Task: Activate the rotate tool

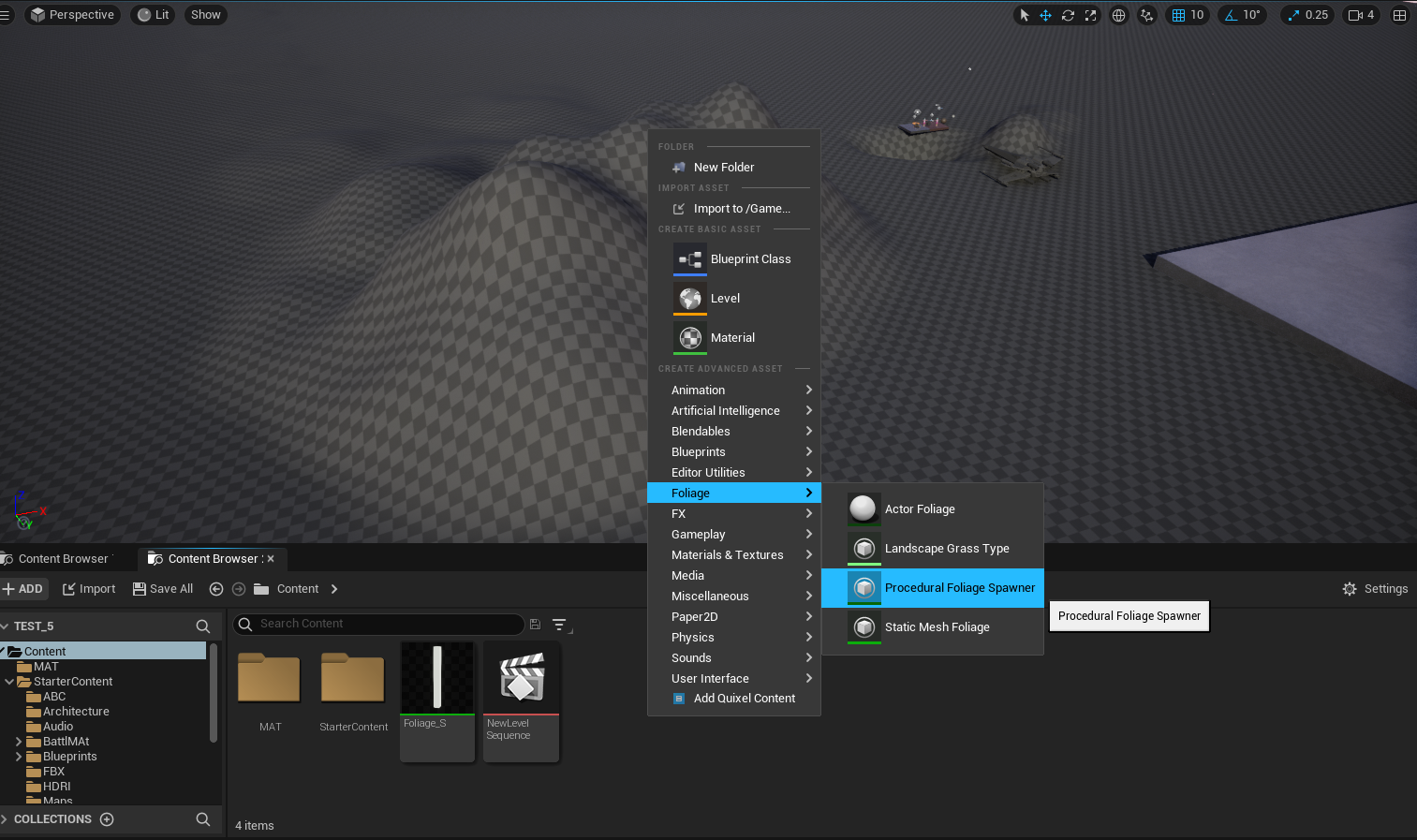Action: 1068,15
